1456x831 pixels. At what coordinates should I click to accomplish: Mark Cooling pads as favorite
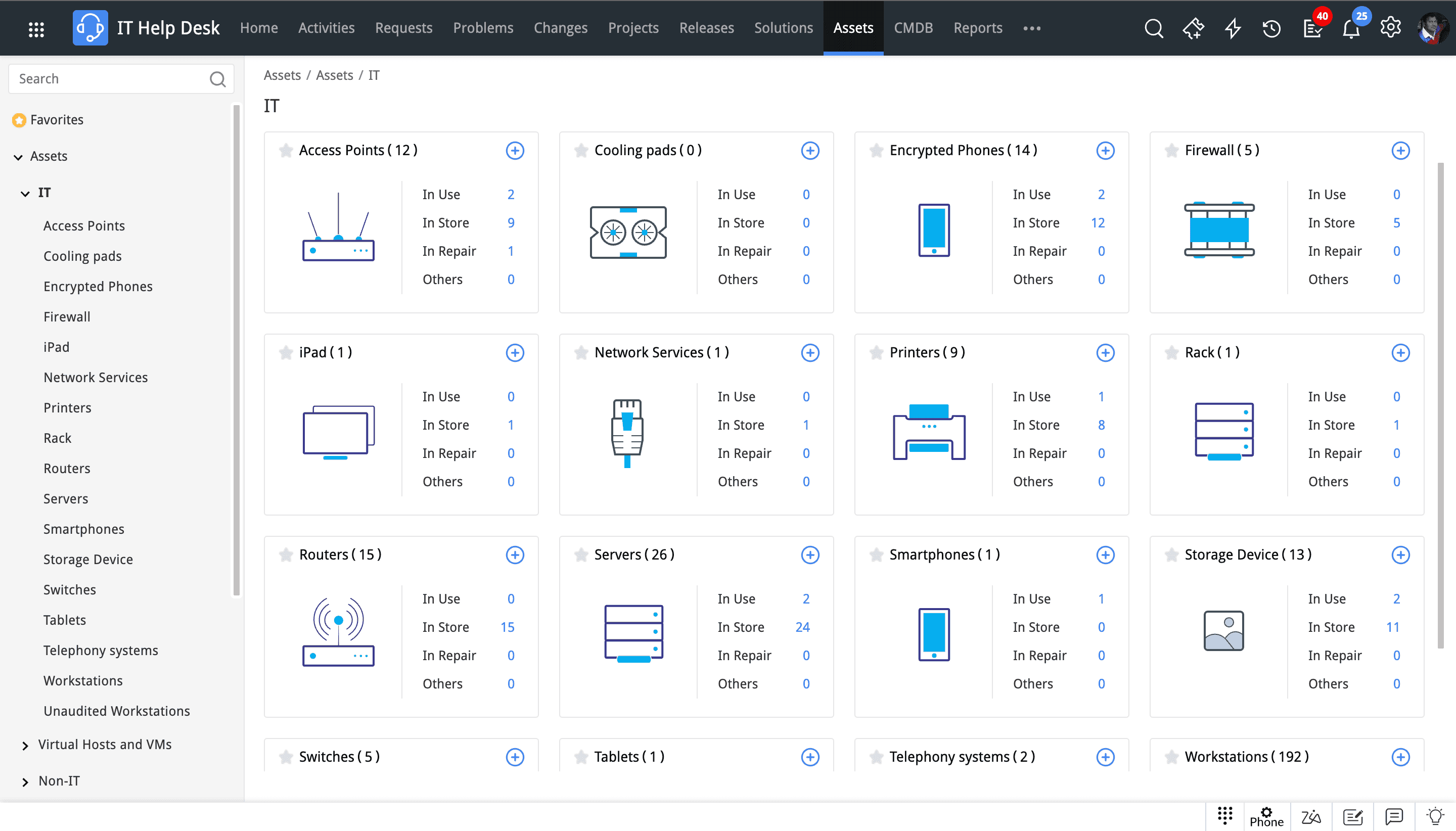(580, 151)
